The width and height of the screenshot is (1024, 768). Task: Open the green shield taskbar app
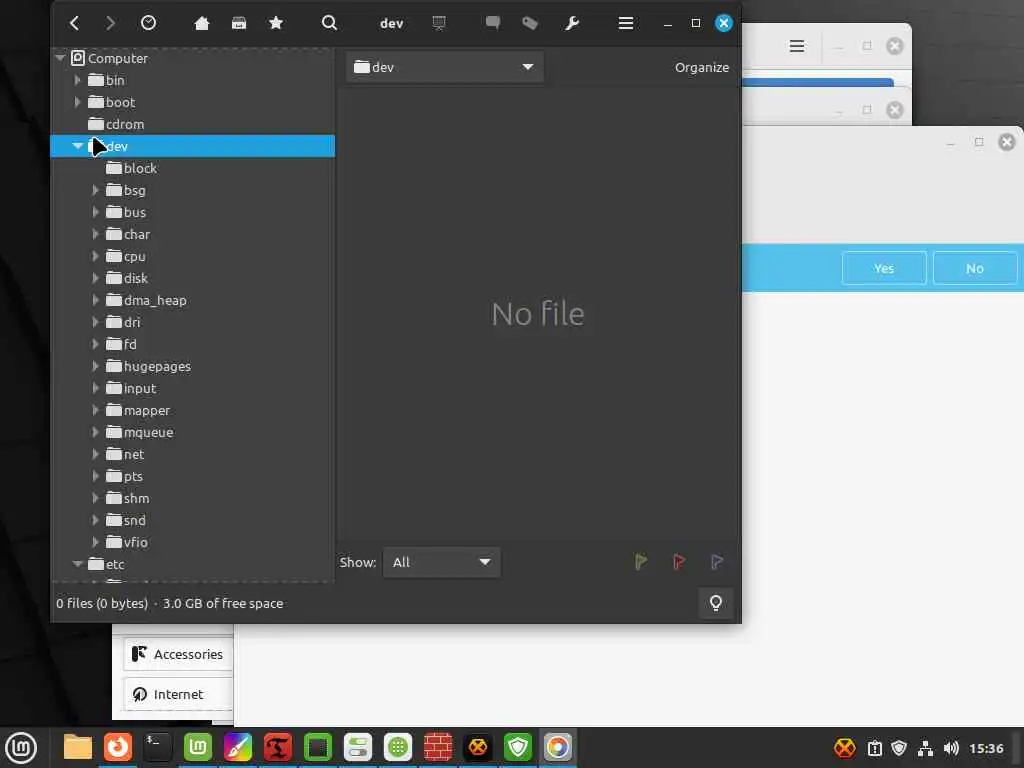coord(518,747)
